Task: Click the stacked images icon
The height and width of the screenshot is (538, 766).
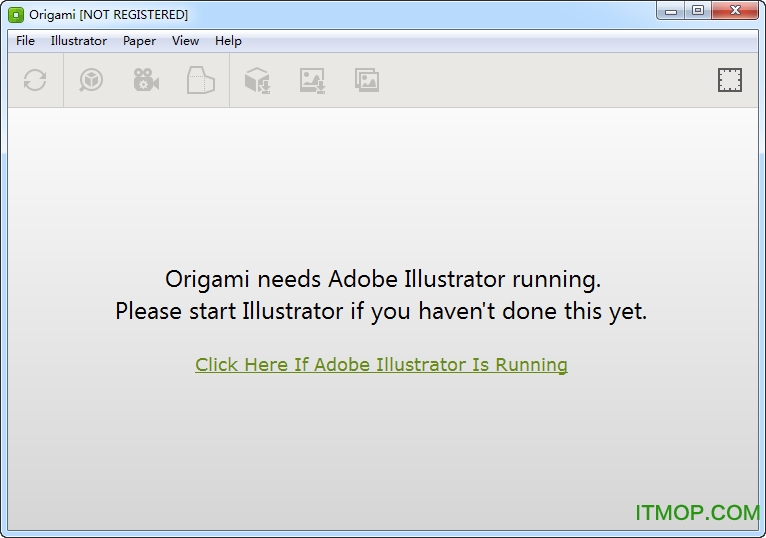Action: tap(367, 80)
